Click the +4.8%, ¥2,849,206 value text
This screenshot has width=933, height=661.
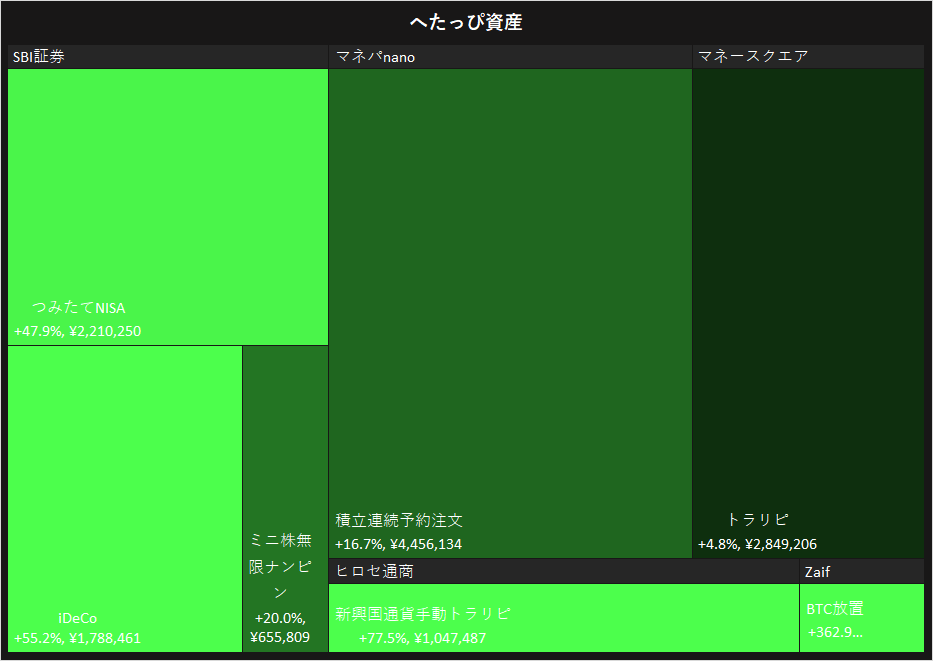pos(757,544)
